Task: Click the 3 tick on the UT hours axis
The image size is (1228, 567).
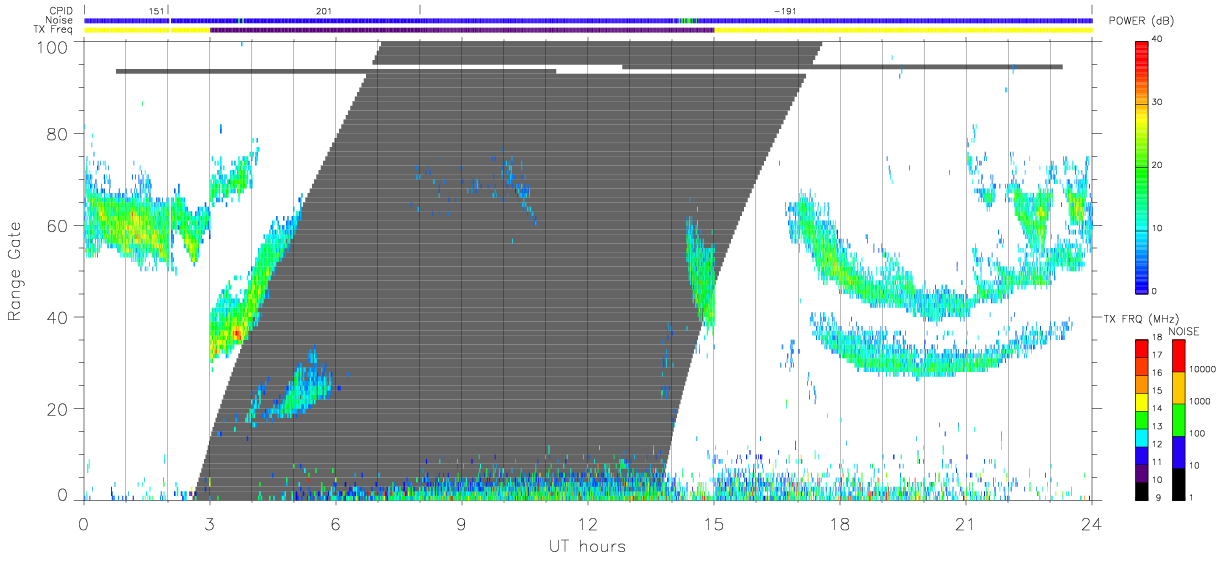Action: point(210,523)
